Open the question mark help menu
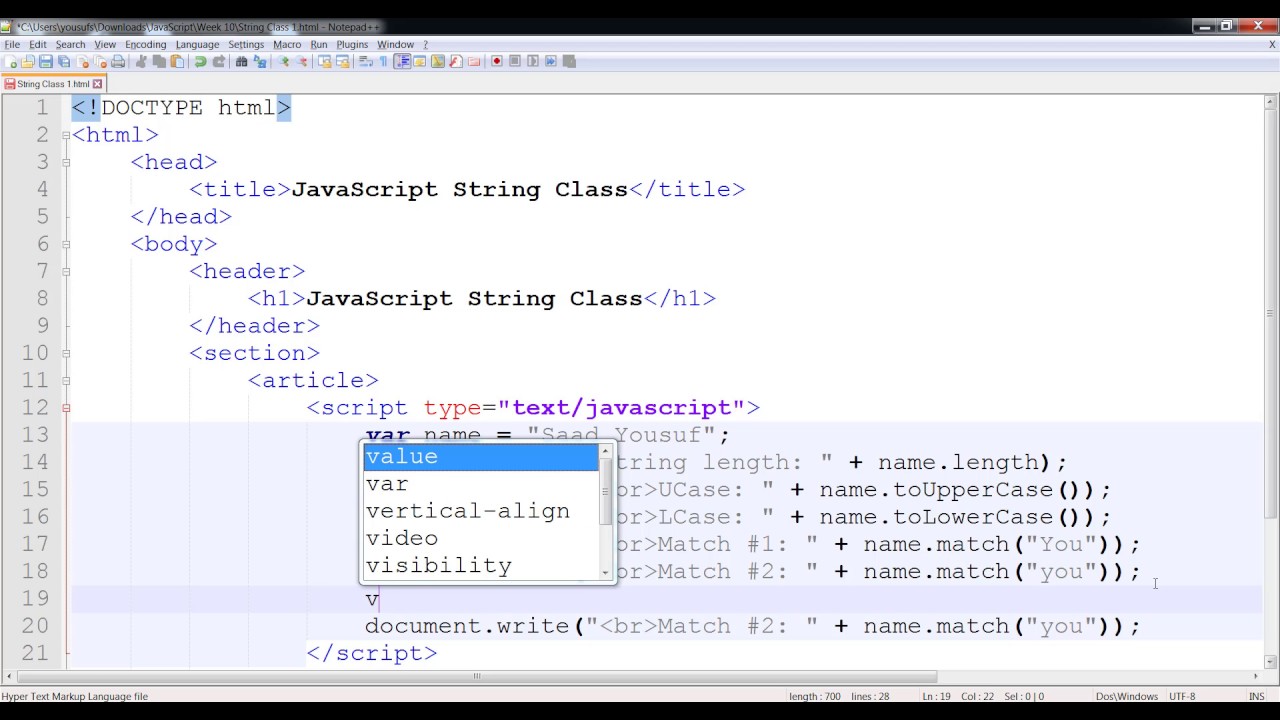This screenshot has width=1280, height=720. point(425,44)
